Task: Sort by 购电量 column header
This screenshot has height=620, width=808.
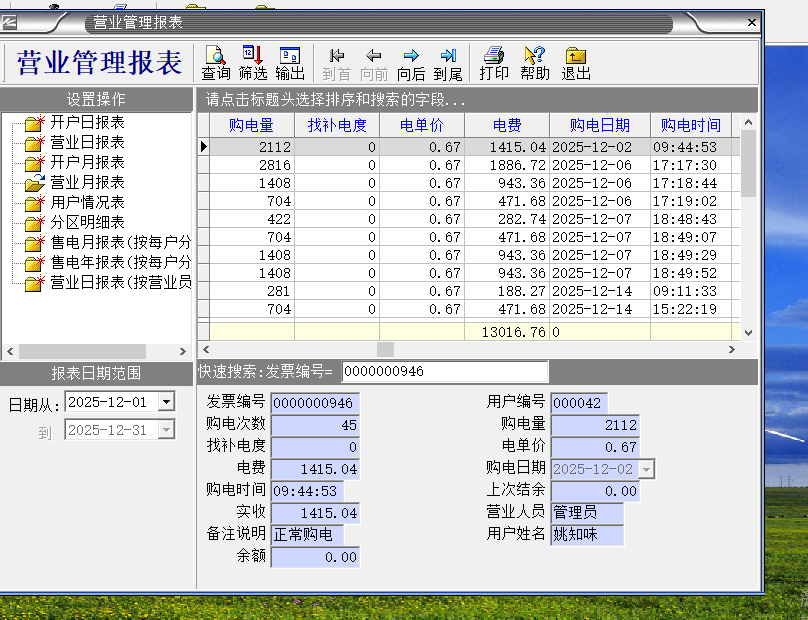Action: coord(252,125)
